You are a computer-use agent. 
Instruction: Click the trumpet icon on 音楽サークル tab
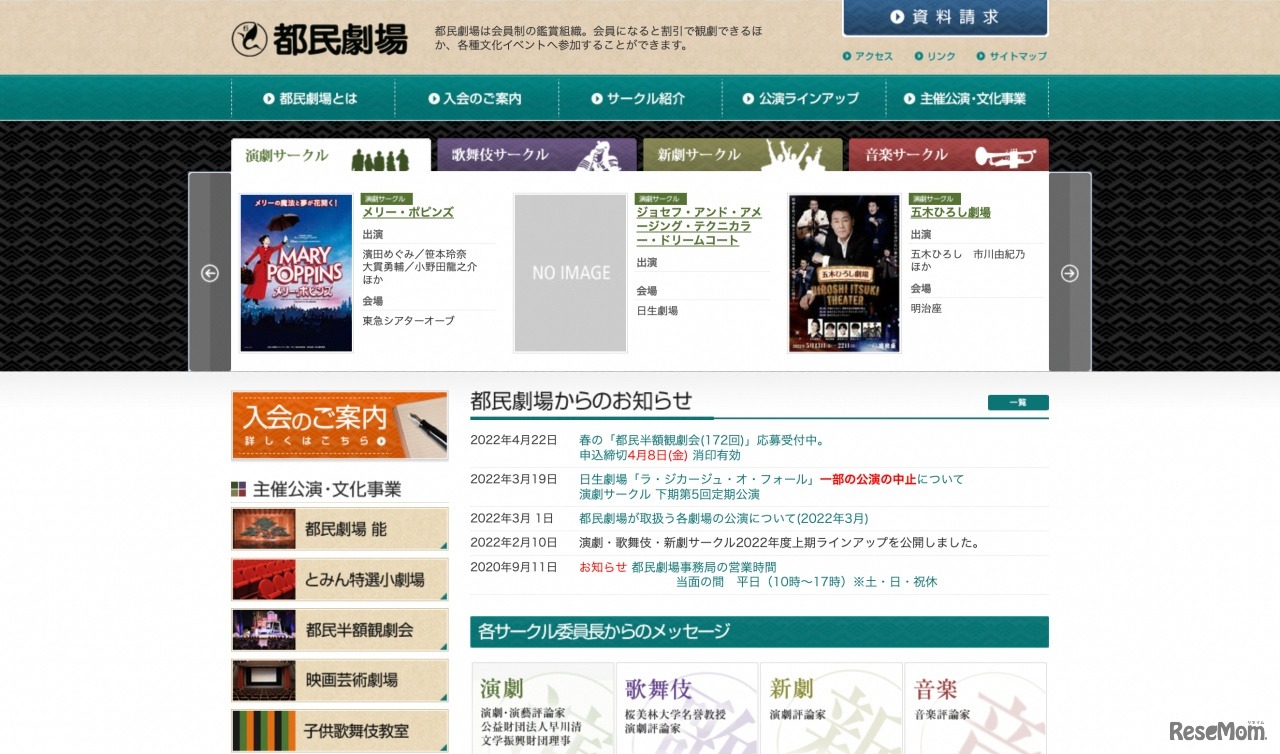pyautogui.click(x=1006, y=155)
